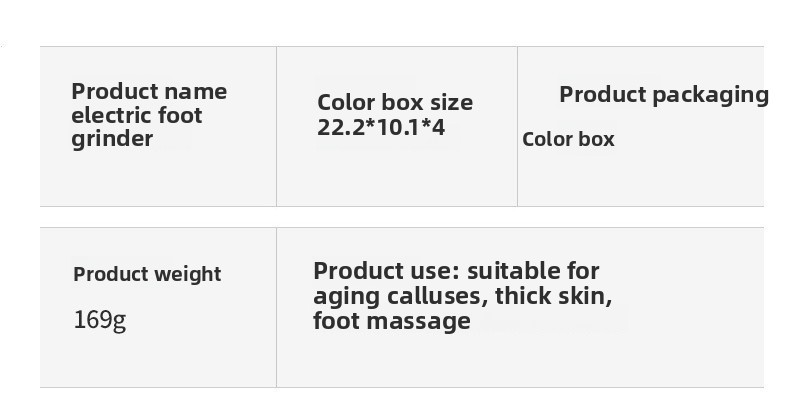Click the "Product packaging" heading
The width and height of the screenshot is (800, 408).
[x=663, y=95]
